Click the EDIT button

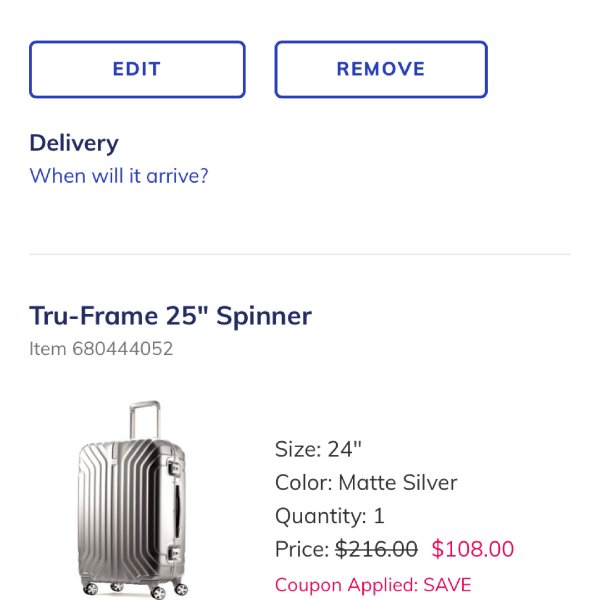tap(137, 69)
